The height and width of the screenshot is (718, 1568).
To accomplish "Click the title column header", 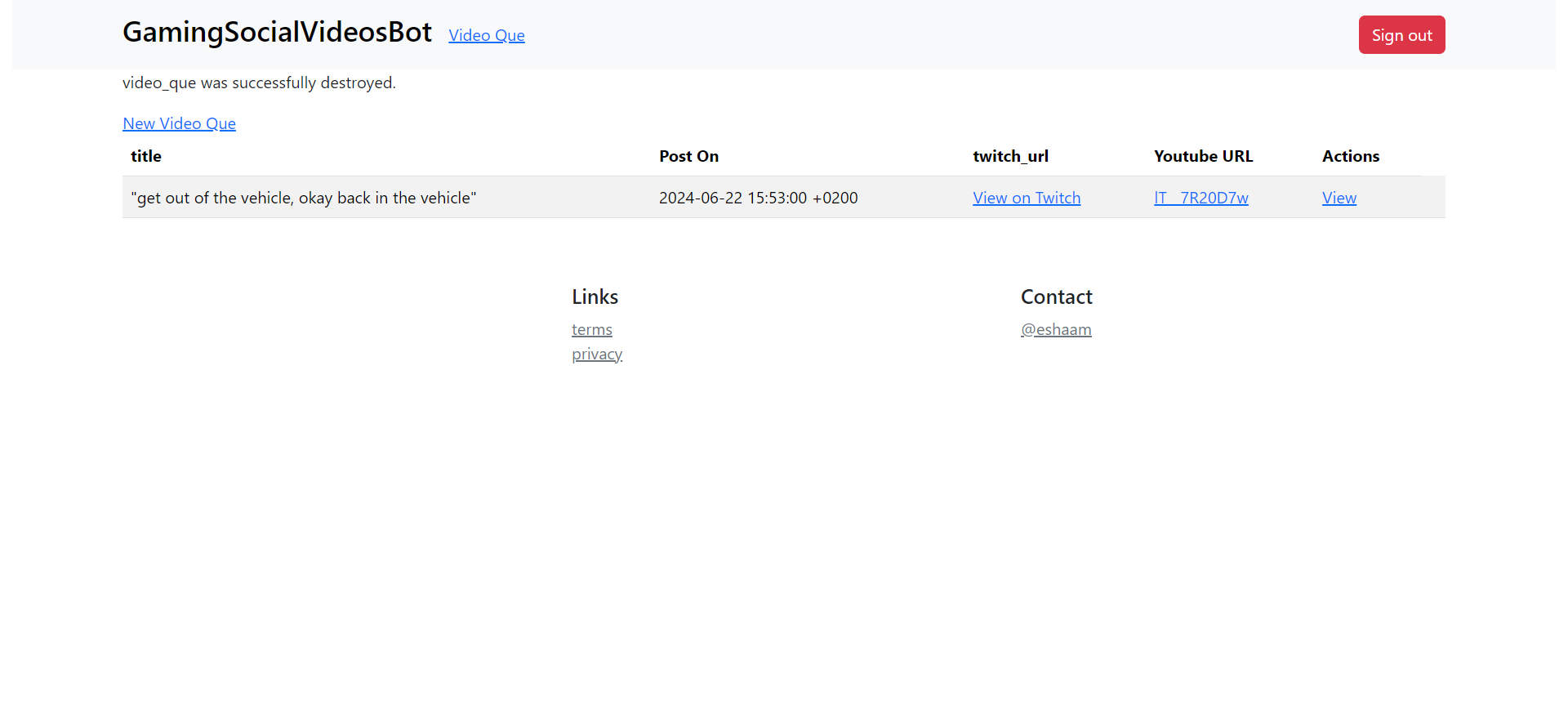I will point(146,156).
